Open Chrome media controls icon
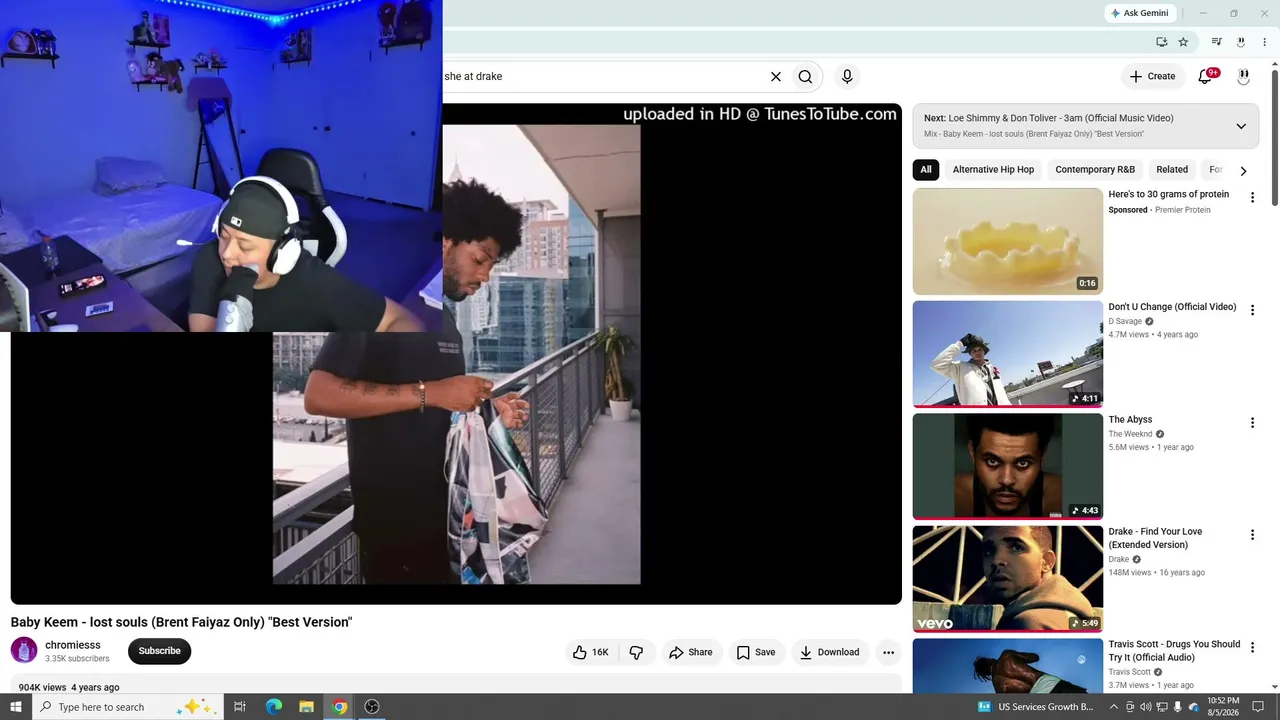This screenshot has height=720, width=1280. click(x=1216, y=42)
